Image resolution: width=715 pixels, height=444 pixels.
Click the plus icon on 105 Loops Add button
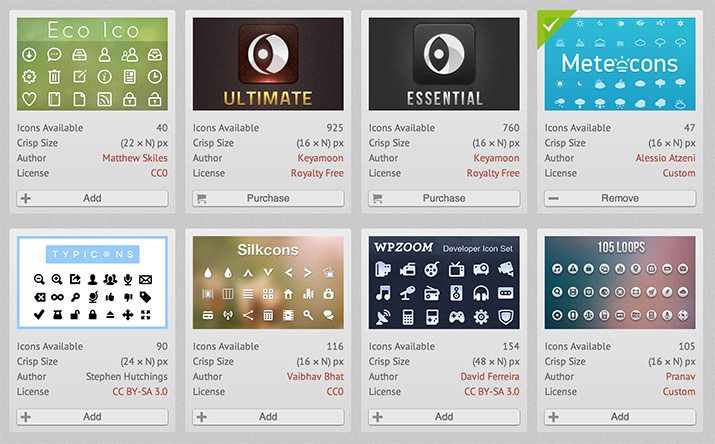554,417
